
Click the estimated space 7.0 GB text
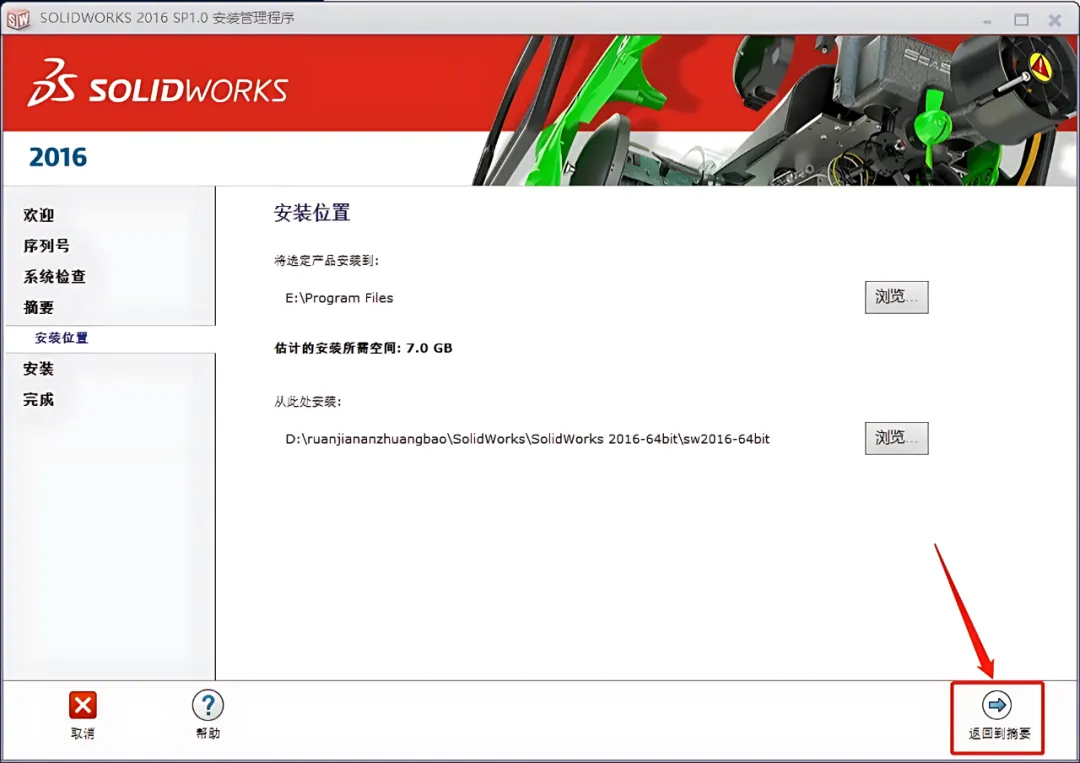point(363,348)
